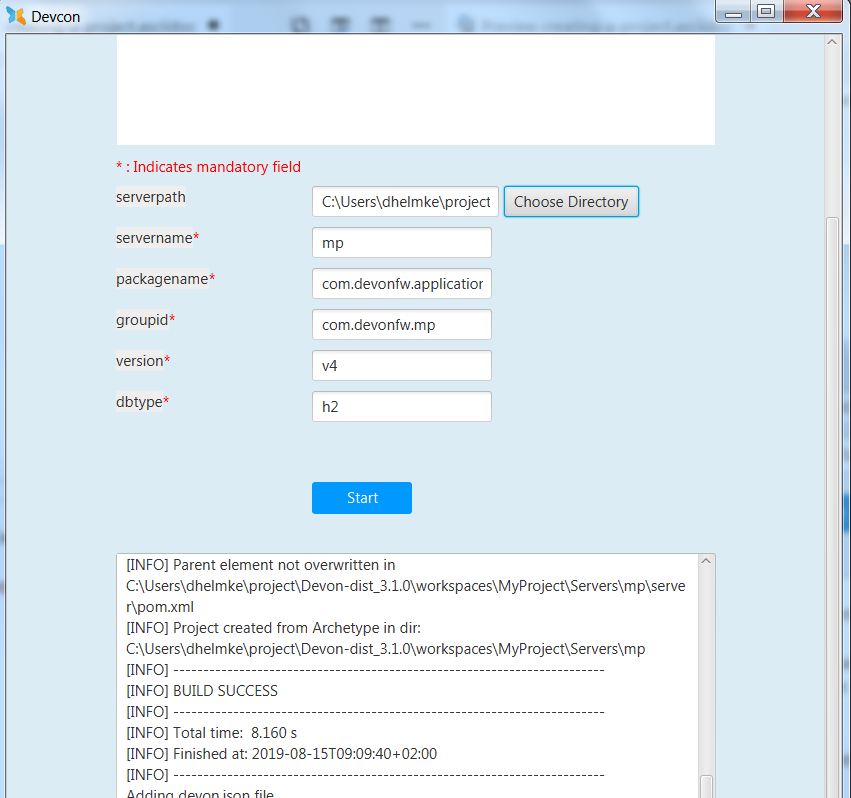Click the 'Adding devon.json file' log line
Image resolution: width=851 pixels, height=798 pixels.
[200, 793]
